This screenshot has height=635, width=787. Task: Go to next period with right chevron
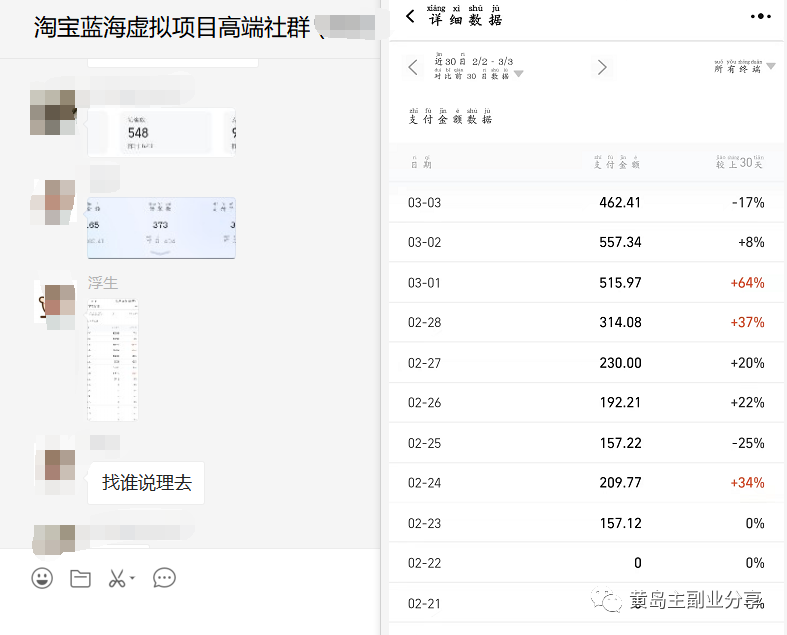click(602, 68)
